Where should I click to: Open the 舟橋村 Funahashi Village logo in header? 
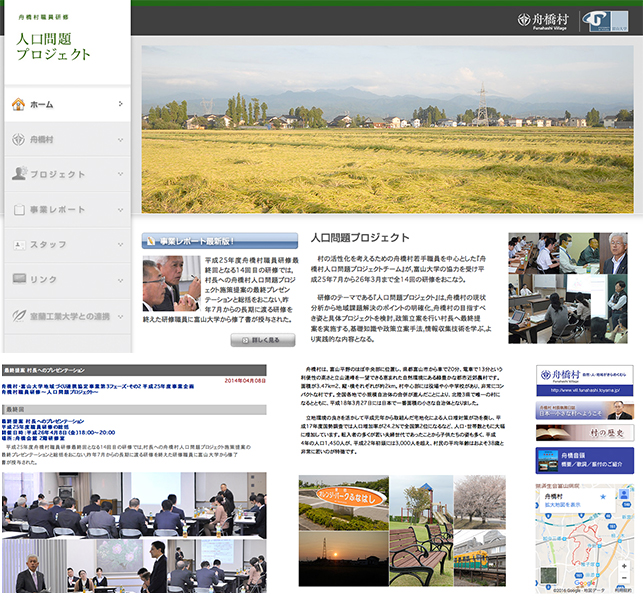tap(543, 21)
